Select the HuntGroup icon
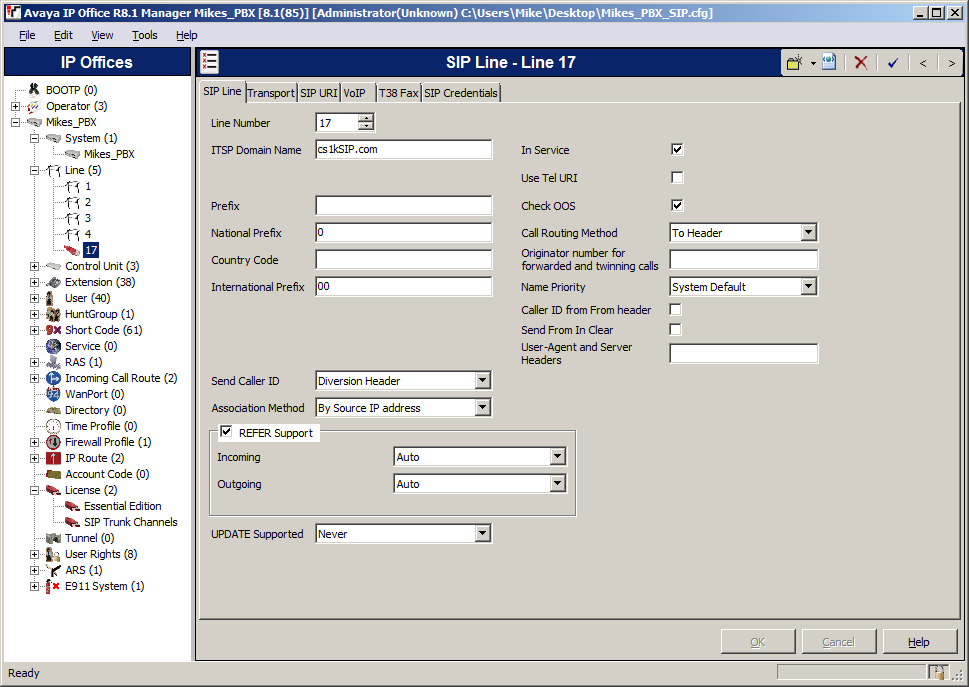The image size is (969, 687). (54, 314)
